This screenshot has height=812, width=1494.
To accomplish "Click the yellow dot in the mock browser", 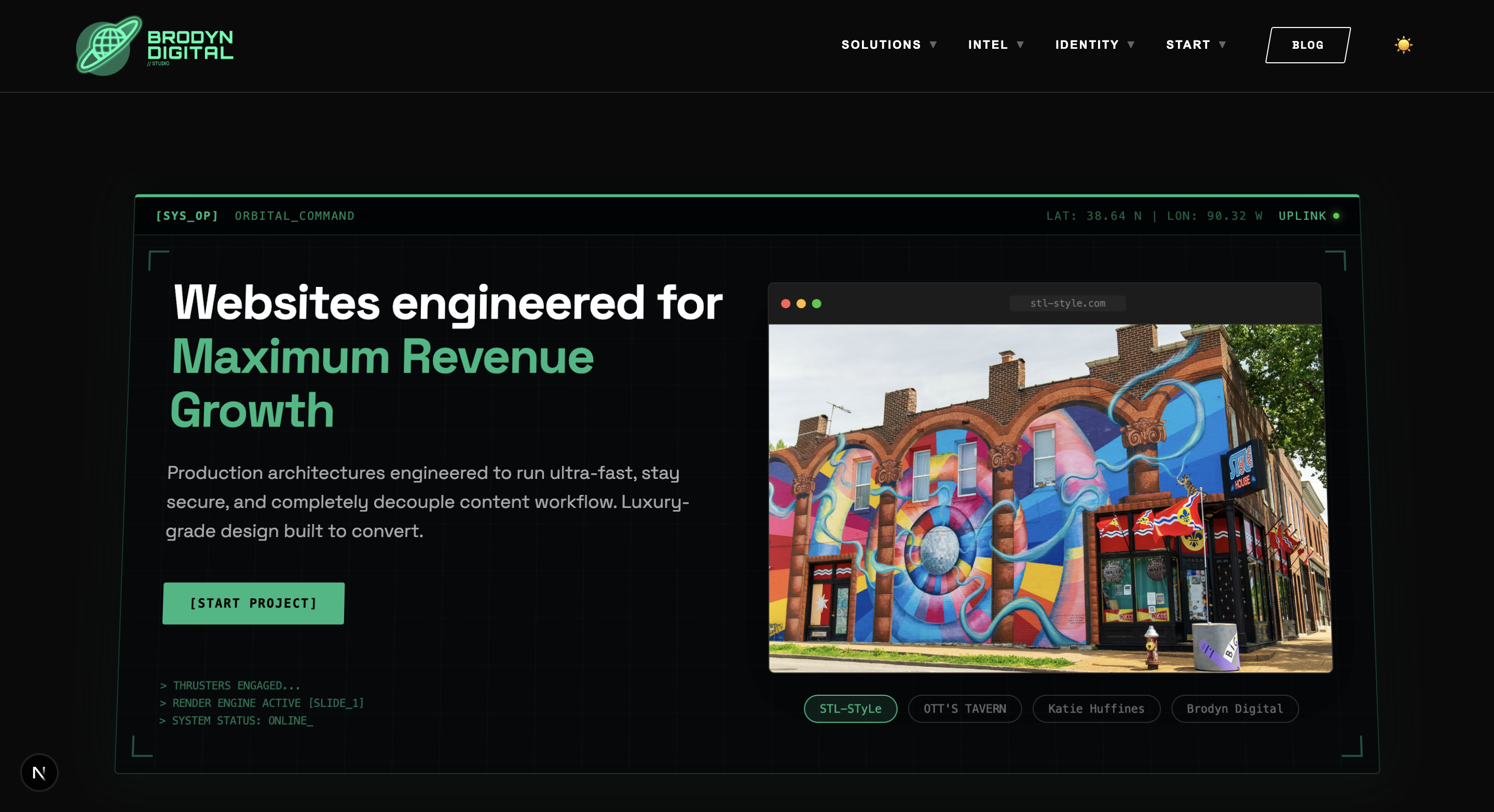I will (x=801, y=304).
